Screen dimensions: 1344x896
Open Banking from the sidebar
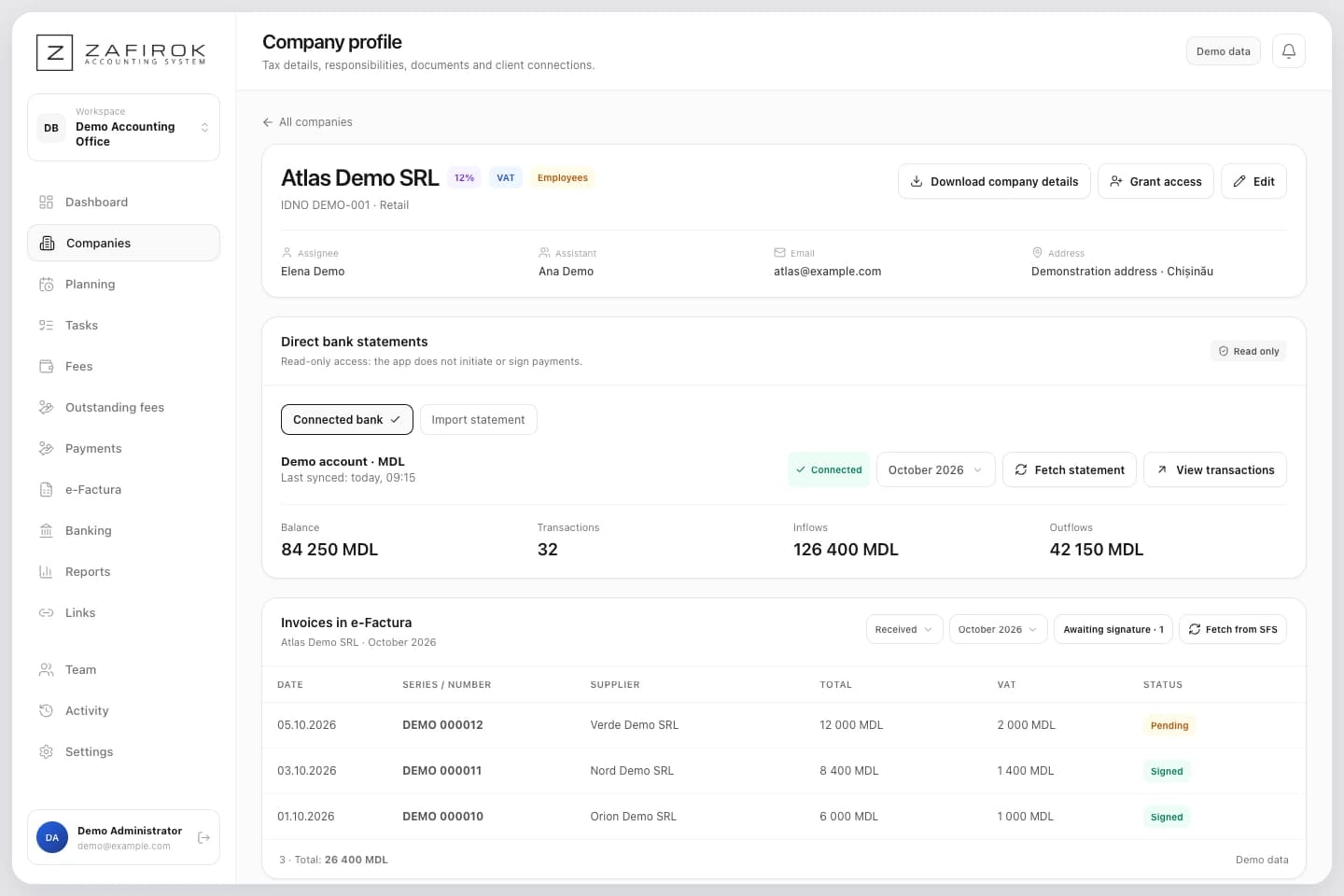pos(123,530)
